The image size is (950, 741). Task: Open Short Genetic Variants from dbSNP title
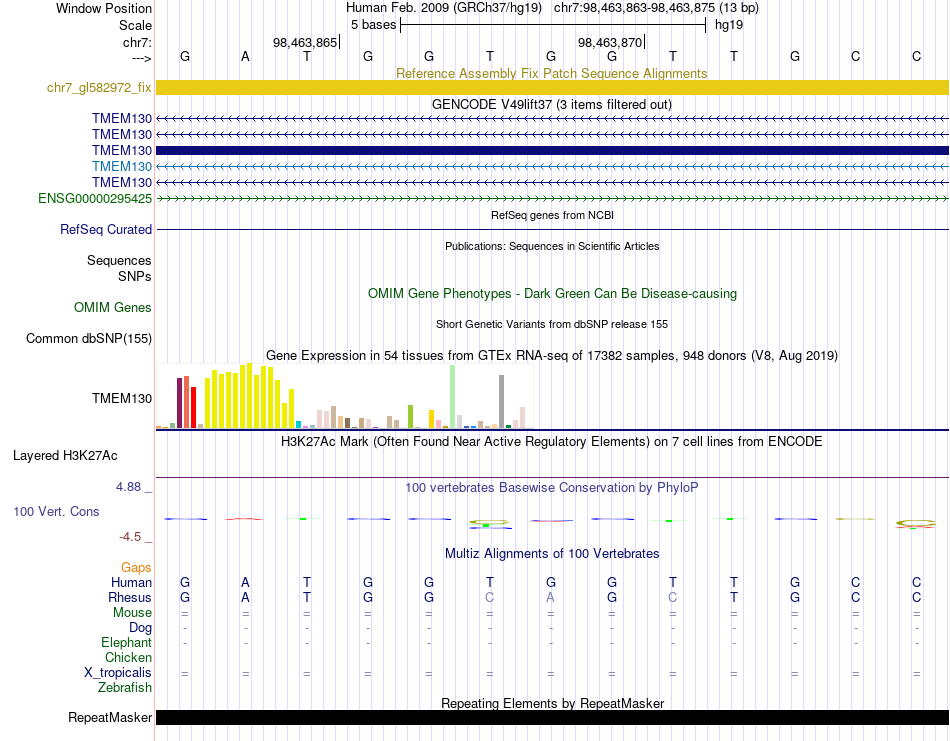(x=552, y=324)
